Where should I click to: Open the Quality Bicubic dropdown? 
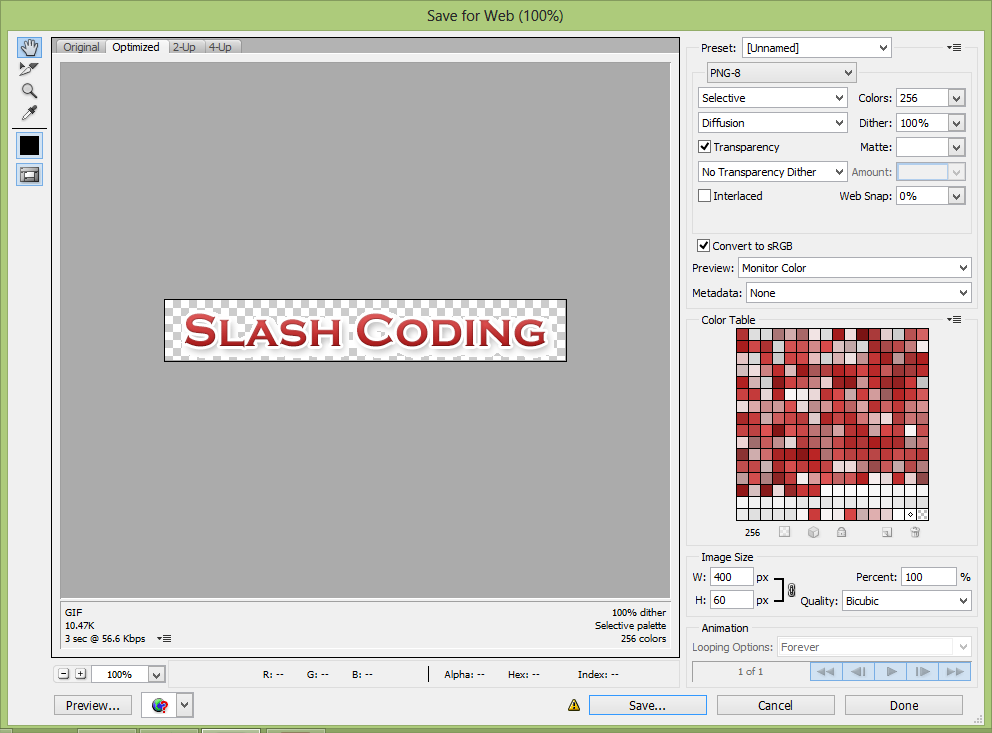(907, 601)
